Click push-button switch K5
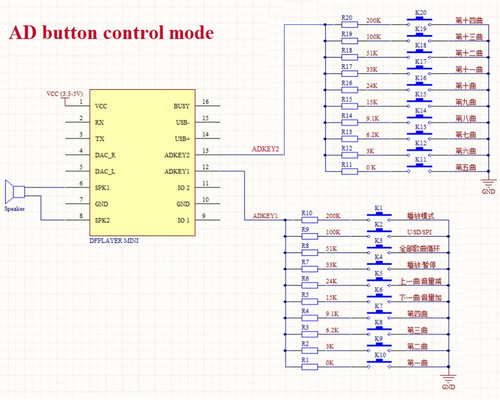500x400 pixels. 379,282
